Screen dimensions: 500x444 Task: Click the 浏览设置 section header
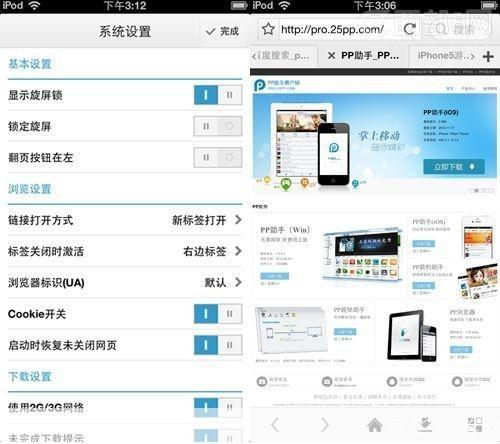click(30, 189)
